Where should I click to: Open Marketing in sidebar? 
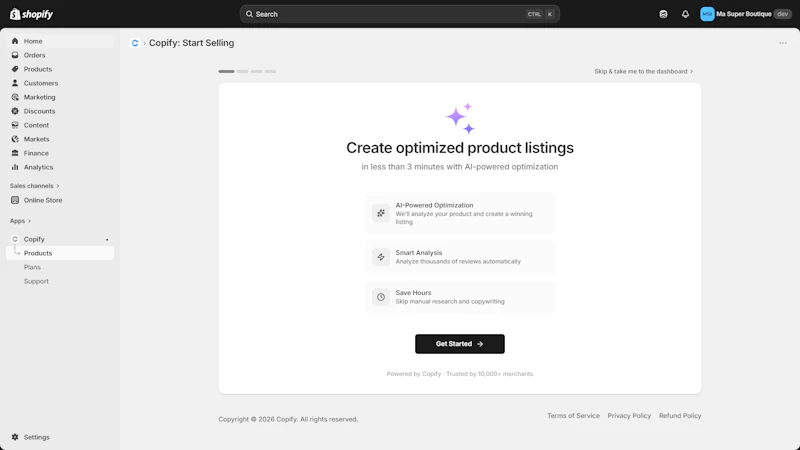point(60,97)
